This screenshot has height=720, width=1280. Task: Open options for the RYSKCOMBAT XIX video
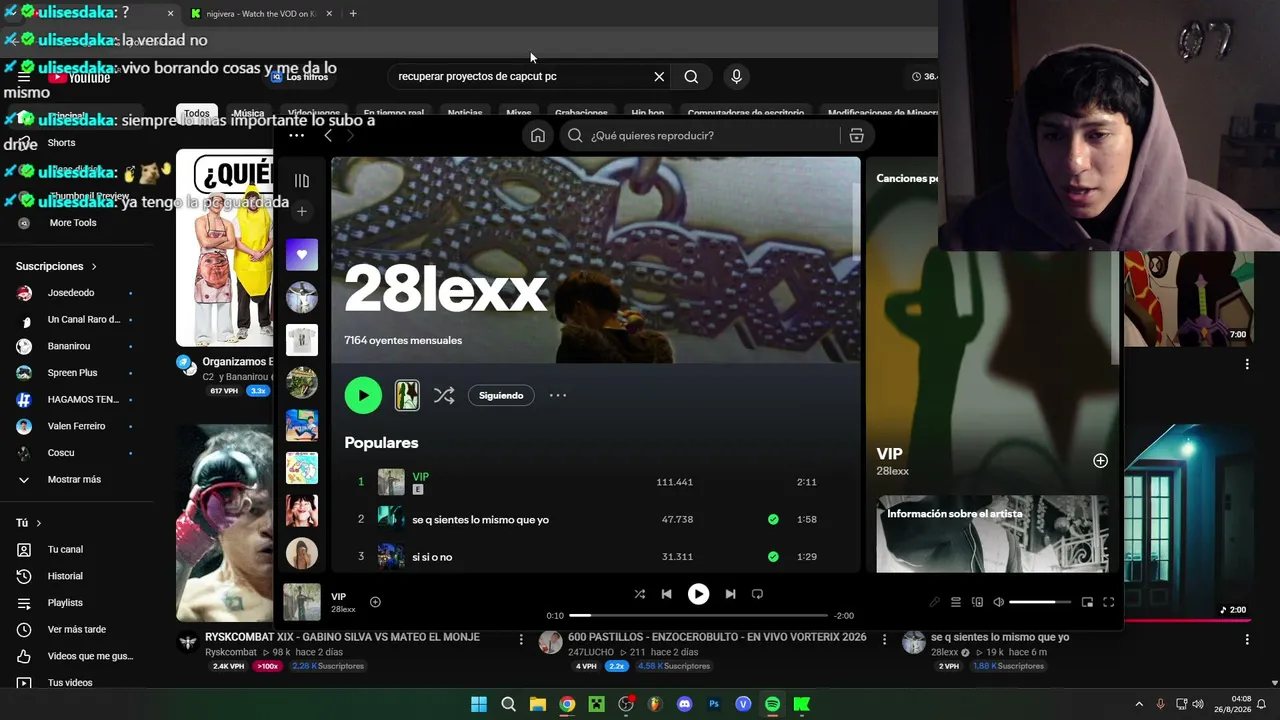tap(521, 639)
